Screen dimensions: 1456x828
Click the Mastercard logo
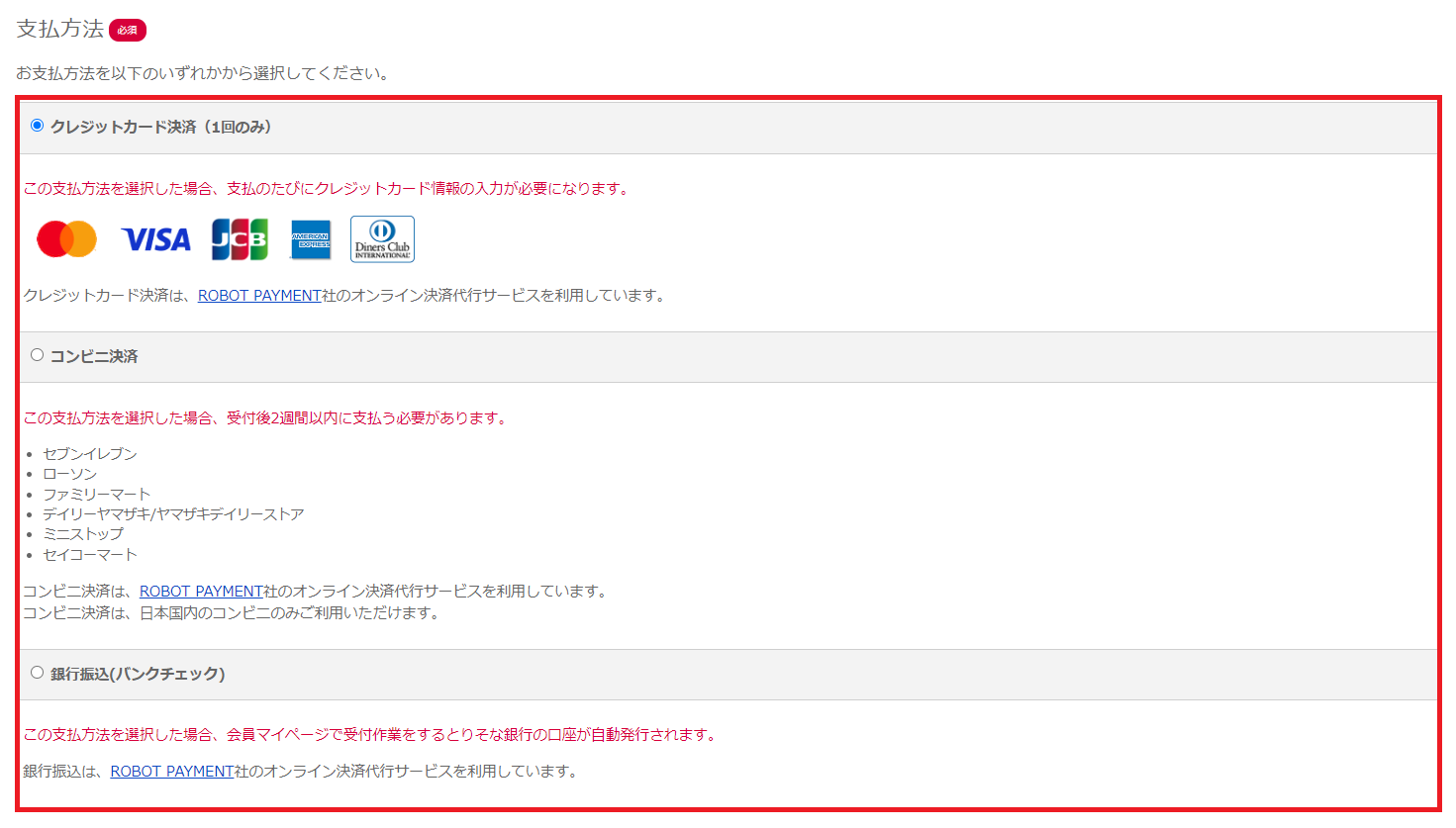[66, 239]
